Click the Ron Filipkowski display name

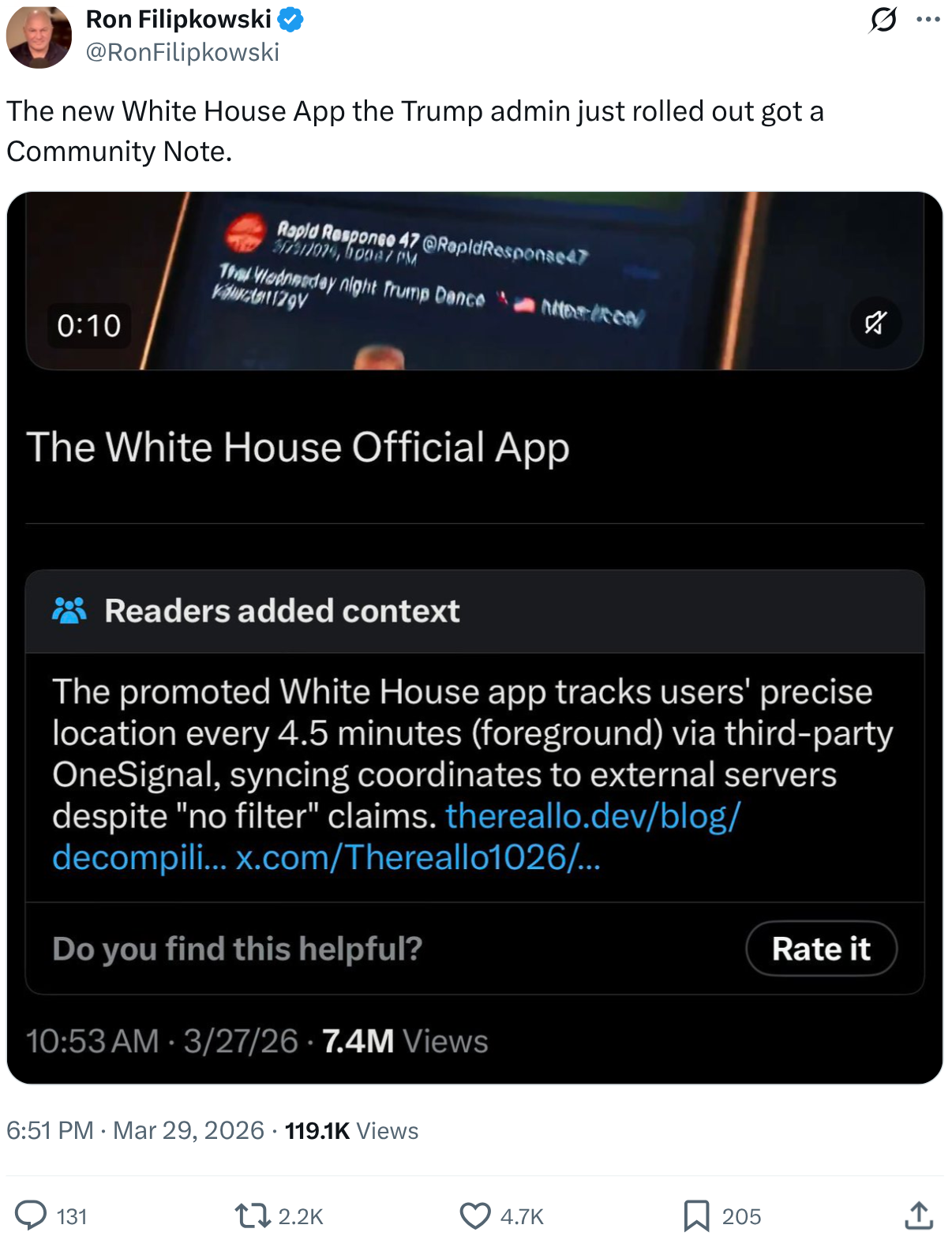coord(178,19)
